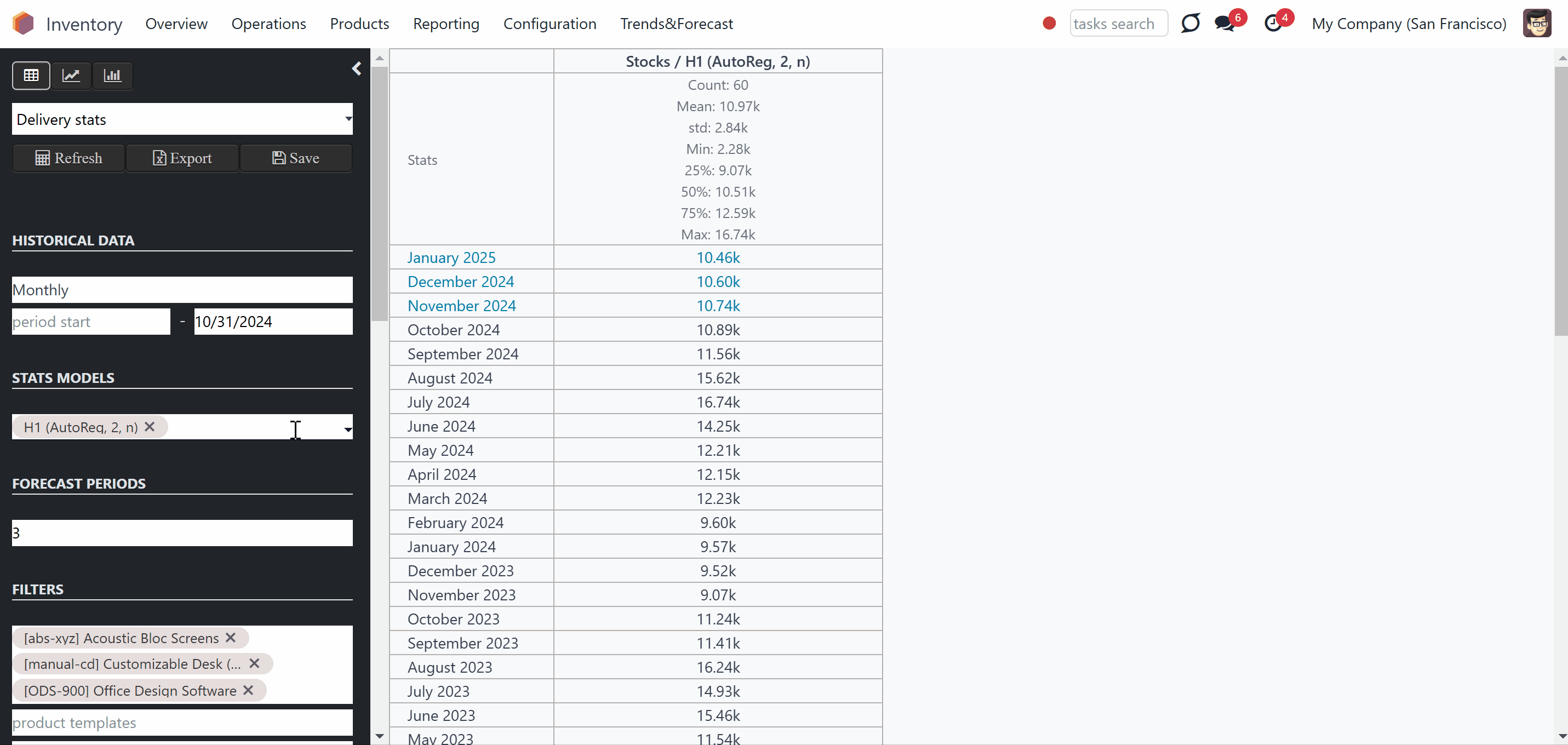Open the chat messages icon
The width and height of the screenshot is (1568, 745).
(x=1224, y=23)
